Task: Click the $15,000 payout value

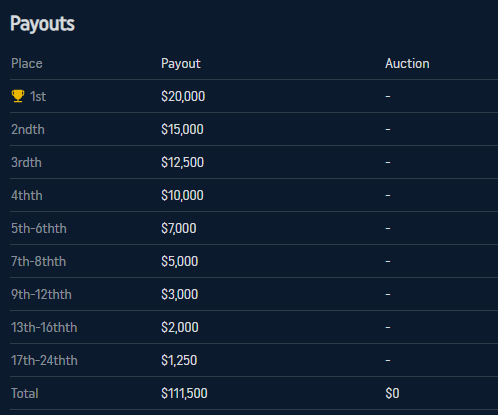Action: point(182,129)
